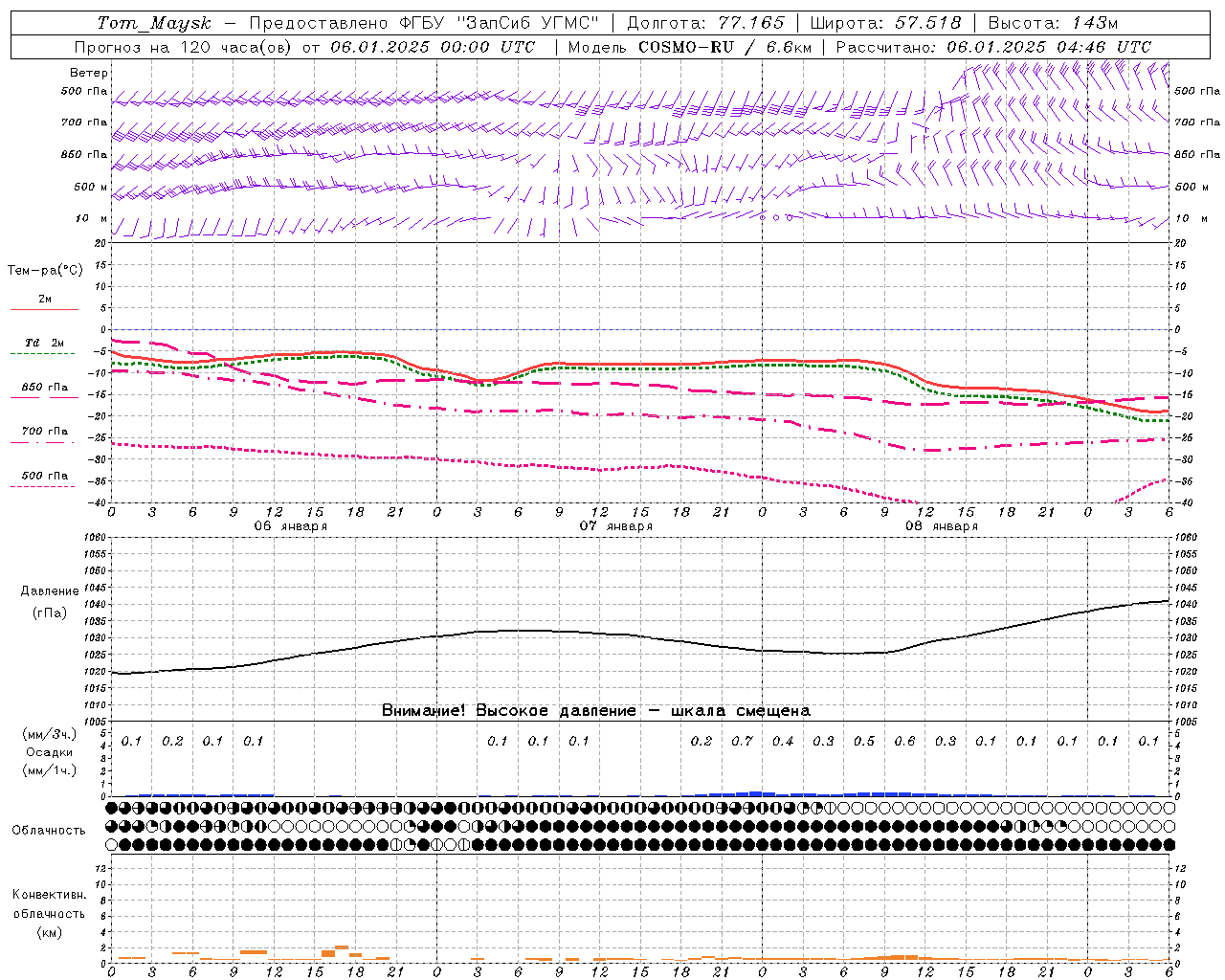Click the elevation label Высота: 143м

click(x=1053, y=23)
